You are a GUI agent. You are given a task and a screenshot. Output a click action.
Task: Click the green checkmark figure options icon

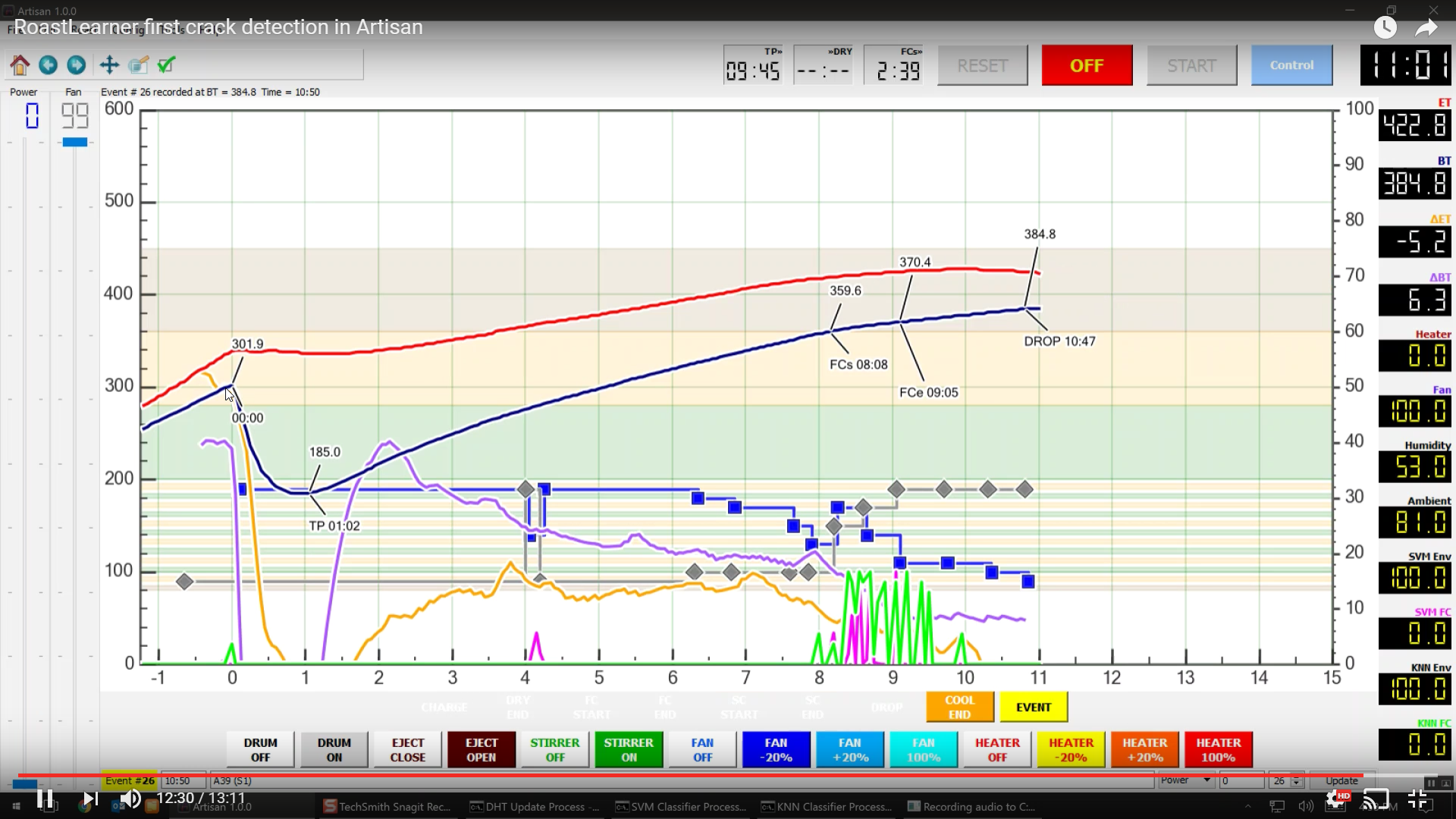click(x=167, y=65)
